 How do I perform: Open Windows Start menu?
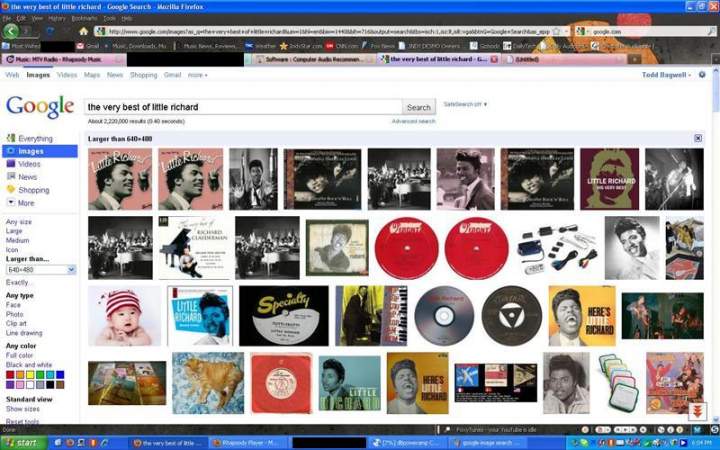pyautogui.click(x=23, y=443)
